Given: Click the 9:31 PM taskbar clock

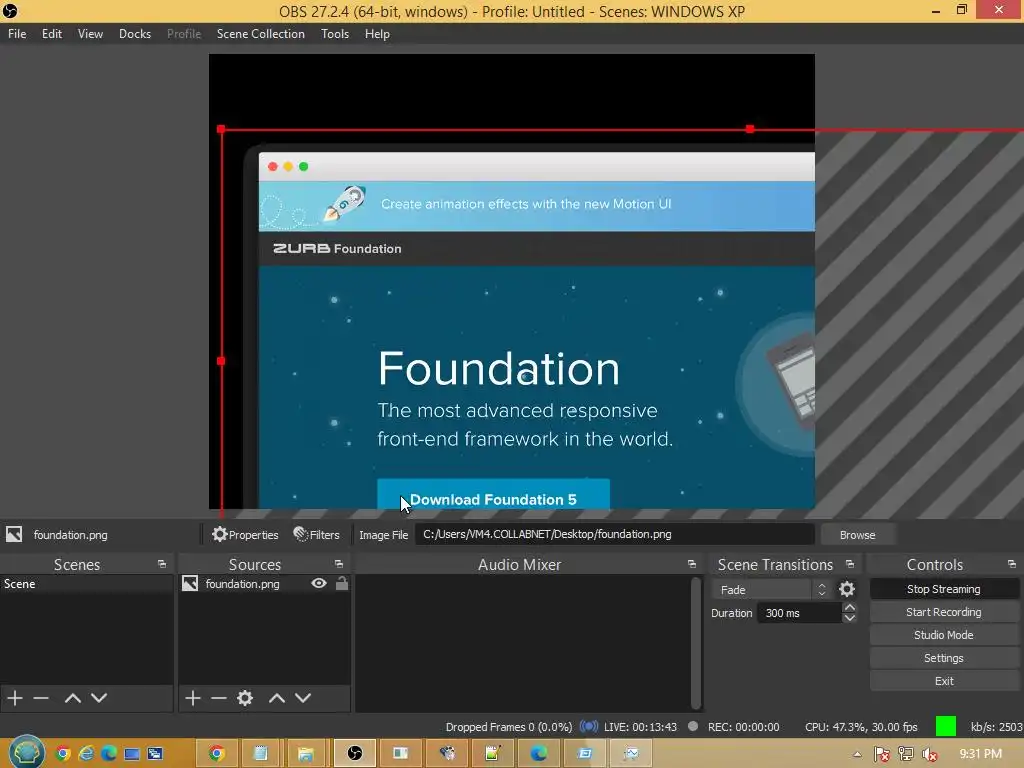Looking at the screenshot, I should point(980,754).
